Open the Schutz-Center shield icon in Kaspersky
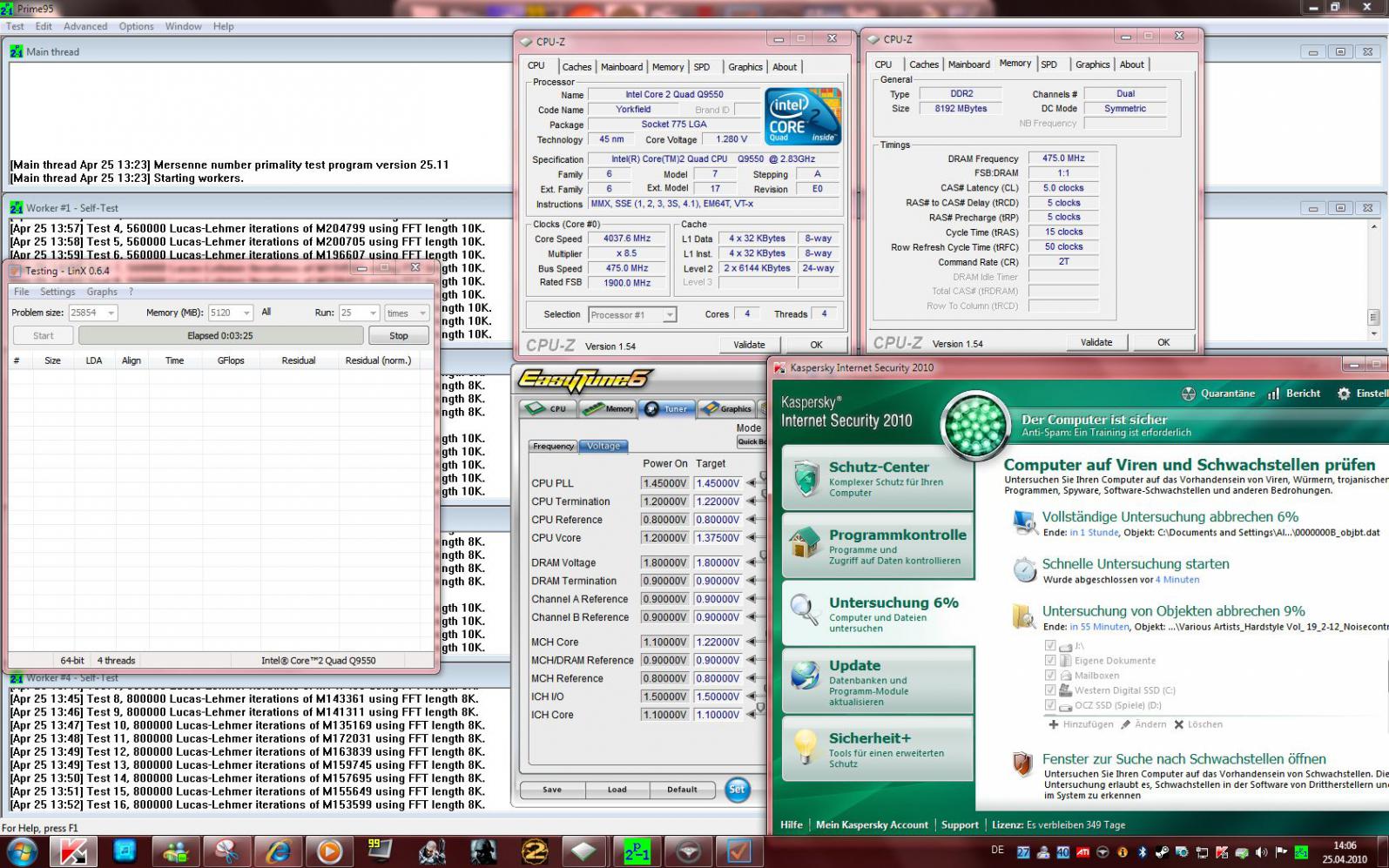 click(x=806, y=479)
